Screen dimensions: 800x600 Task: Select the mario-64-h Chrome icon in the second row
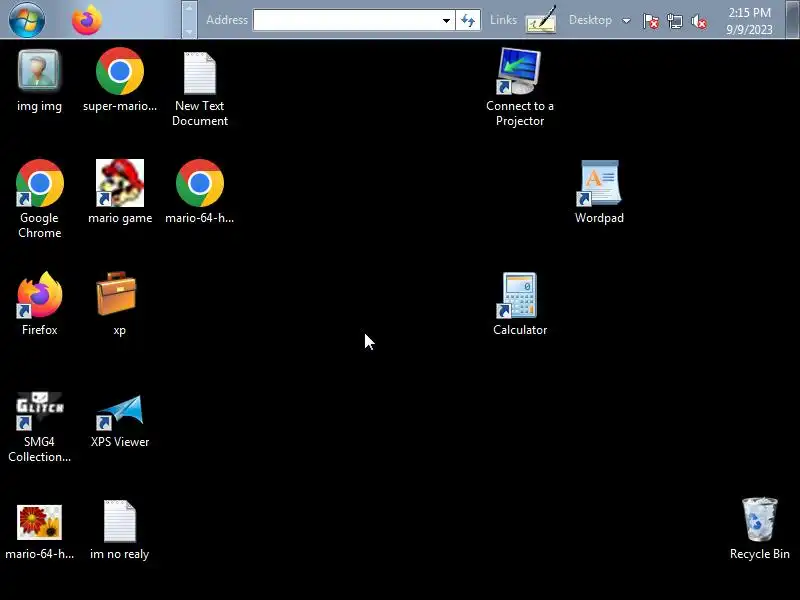199,192
